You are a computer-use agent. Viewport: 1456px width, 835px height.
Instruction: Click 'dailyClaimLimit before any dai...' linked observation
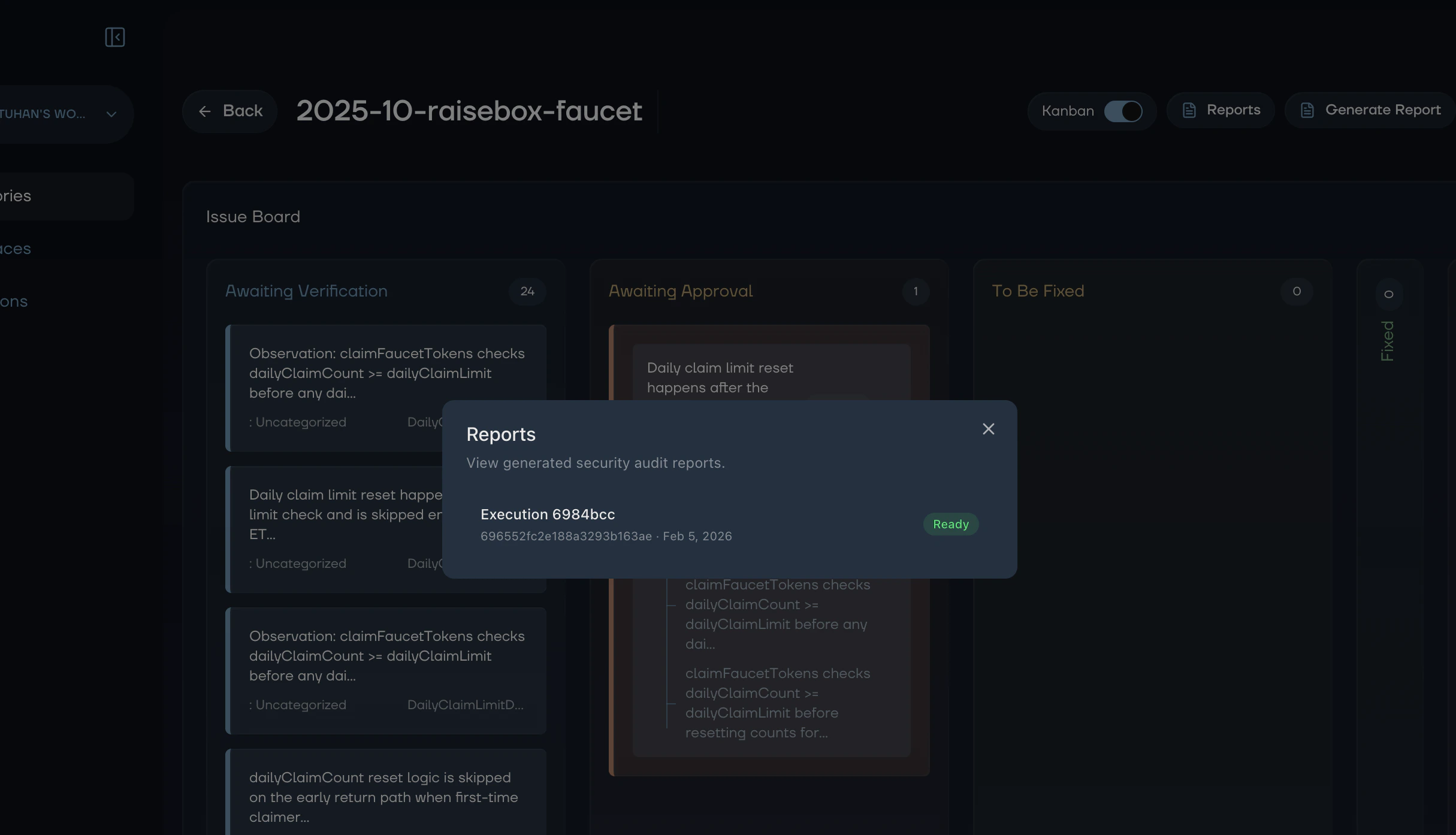coord(778,614)
